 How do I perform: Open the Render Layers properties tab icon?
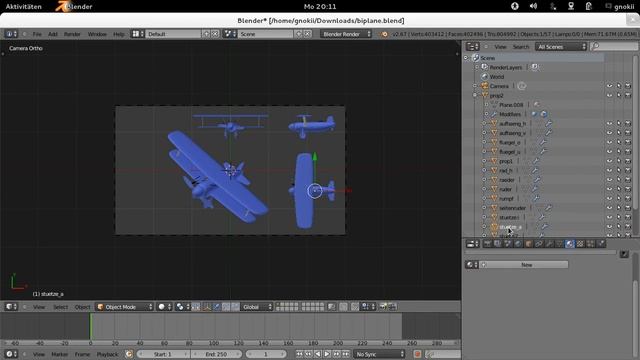click(498, 244)
